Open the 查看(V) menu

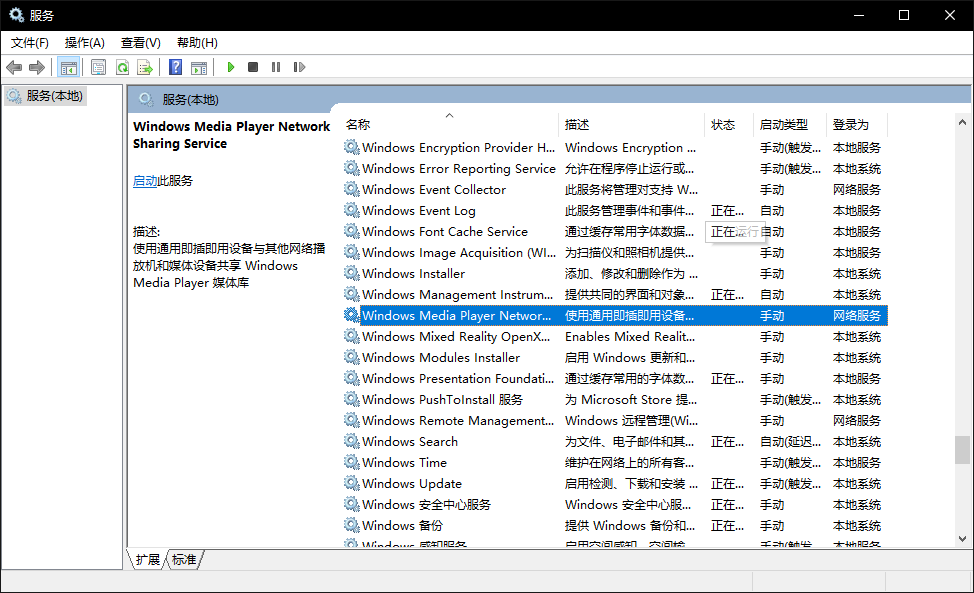pyautogui.click(x=140, y=43)
